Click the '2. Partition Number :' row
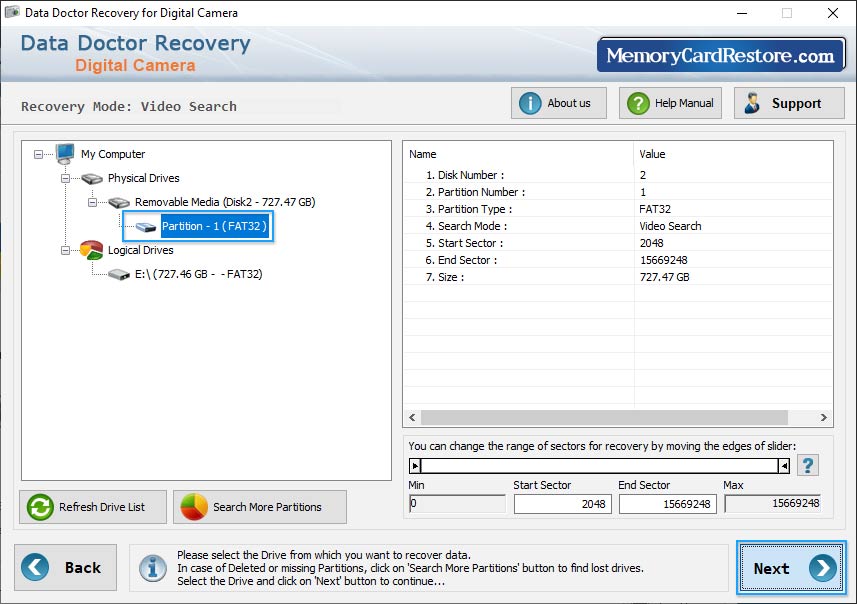The height and width of the screenshot is (604, 857). [x=618, y=192]
